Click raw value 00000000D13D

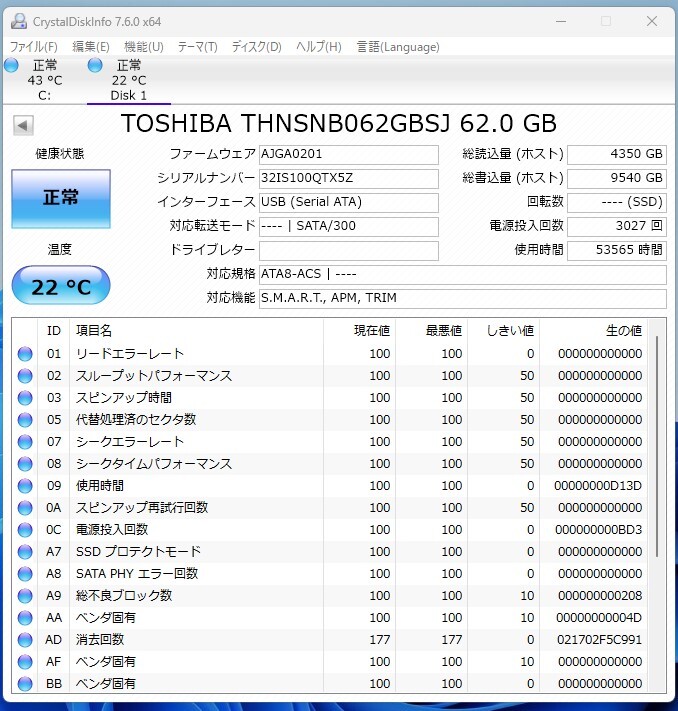(598, 486)
